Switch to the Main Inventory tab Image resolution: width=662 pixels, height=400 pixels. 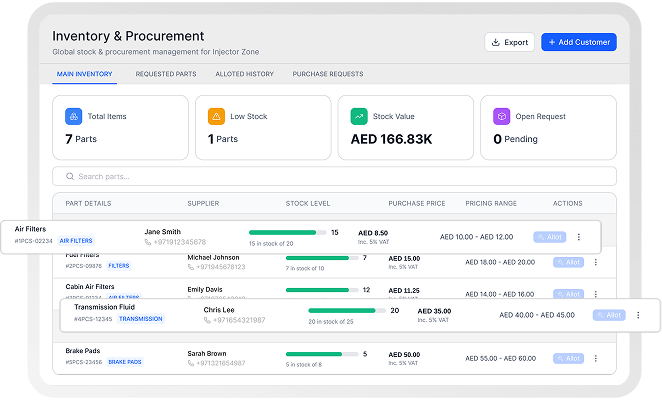(x=84, y=74)
